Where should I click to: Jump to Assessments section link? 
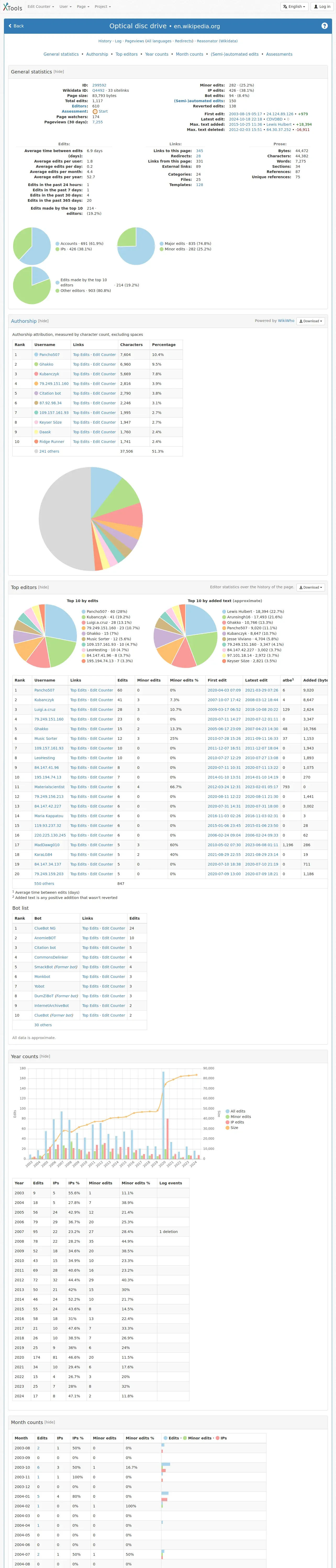(x=279, y=54)
